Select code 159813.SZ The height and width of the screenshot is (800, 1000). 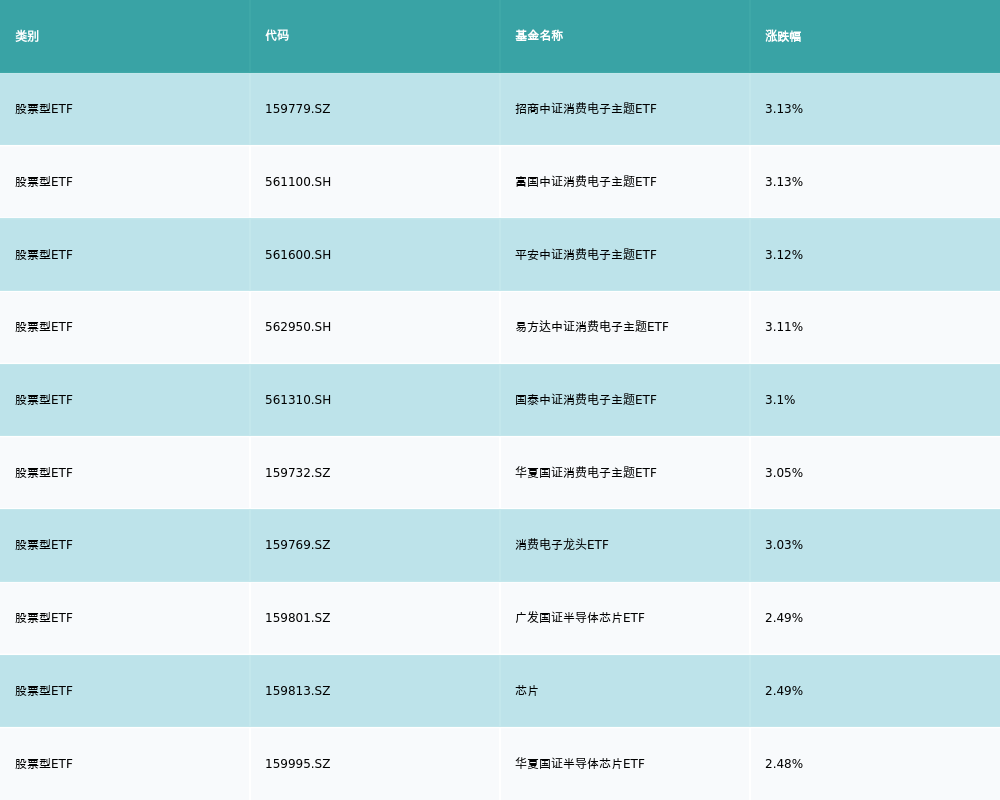[x=298, y=691]
